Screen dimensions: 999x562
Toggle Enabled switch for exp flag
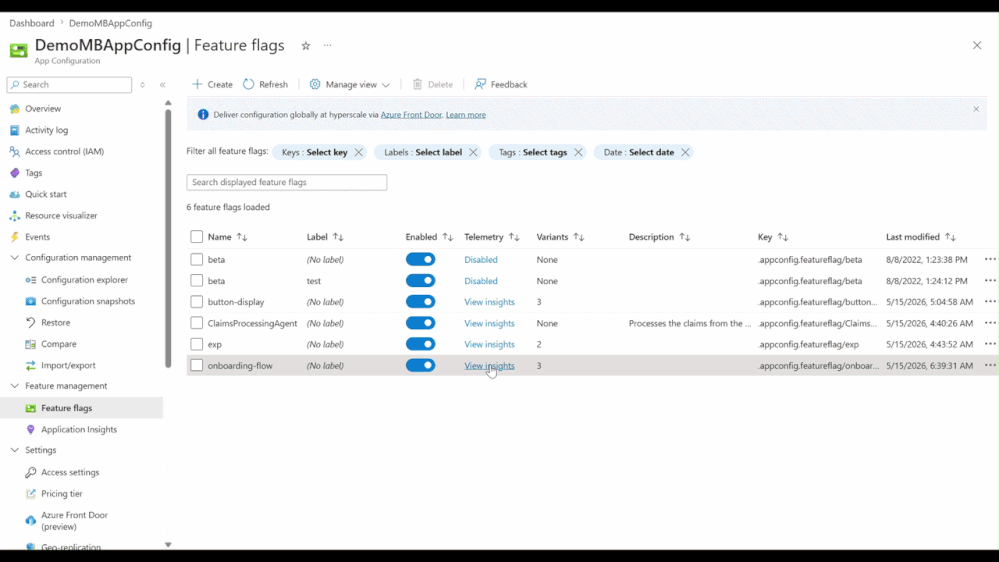tap(420, 344)
